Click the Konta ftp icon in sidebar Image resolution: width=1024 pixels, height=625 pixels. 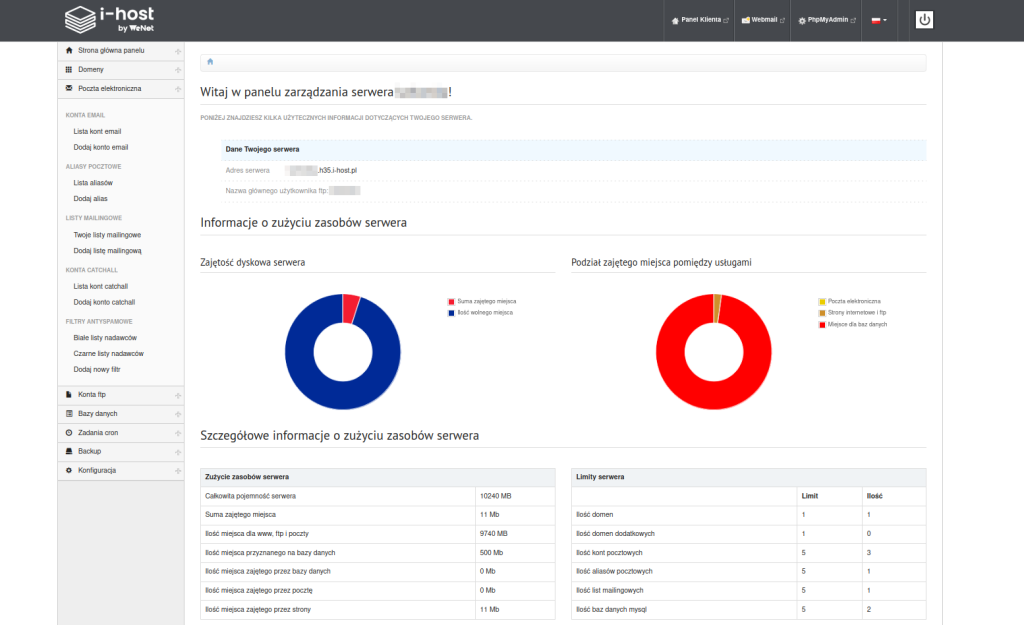click(x=68, y=395)
